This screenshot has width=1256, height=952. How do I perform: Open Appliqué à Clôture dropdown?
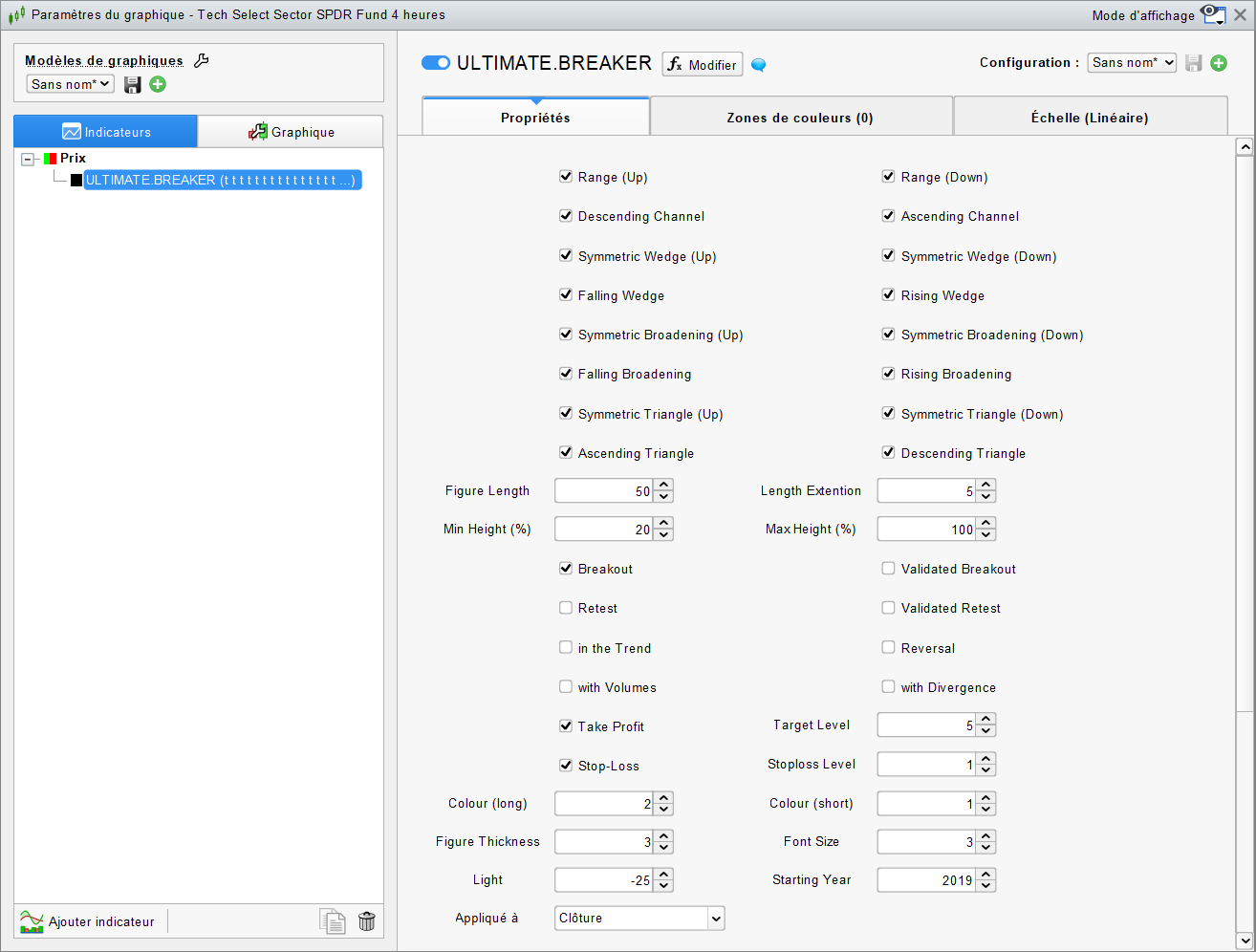(639, 918)
